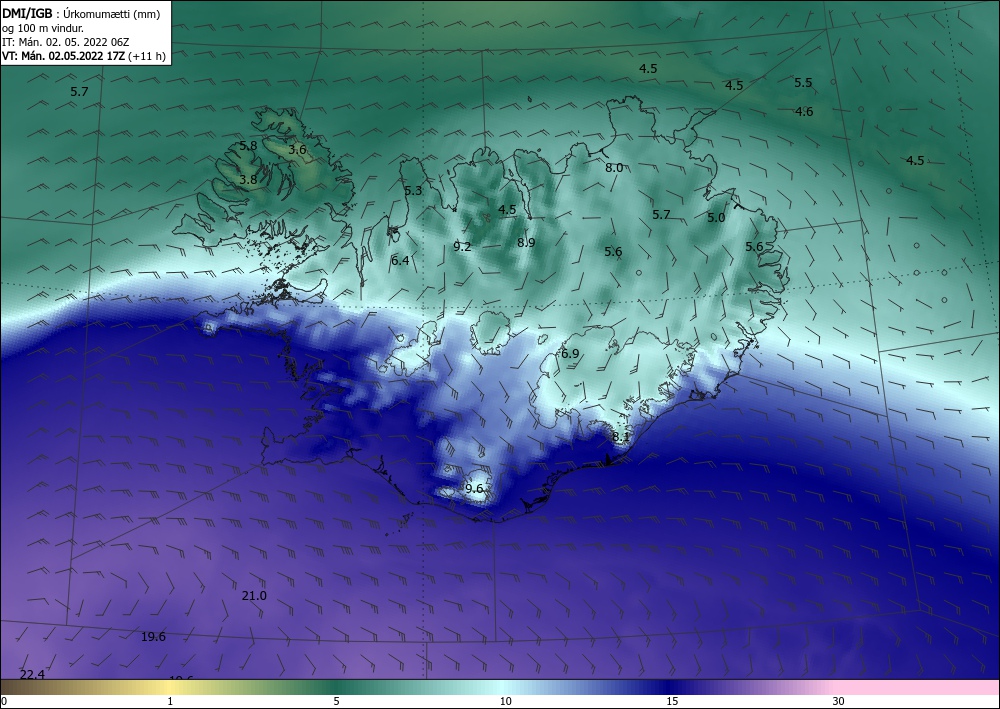Click the 8.0 value in north Iceland
This screenshot has width=1000, height=709.
(614, 168)
